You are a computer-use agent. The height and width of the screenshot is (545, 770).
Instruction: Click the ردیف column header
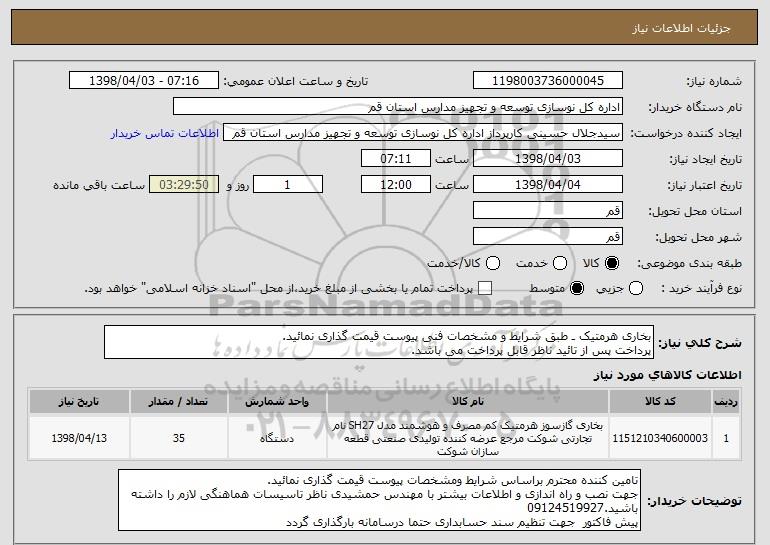tap(726, 402)
